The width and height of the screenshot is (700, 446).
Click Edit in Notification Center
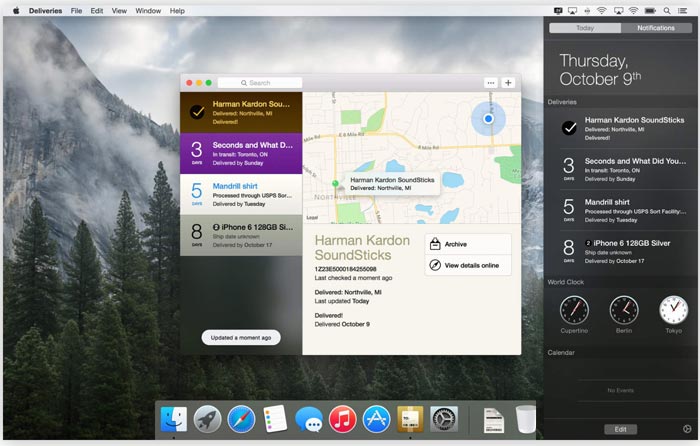tap(621, 429)
